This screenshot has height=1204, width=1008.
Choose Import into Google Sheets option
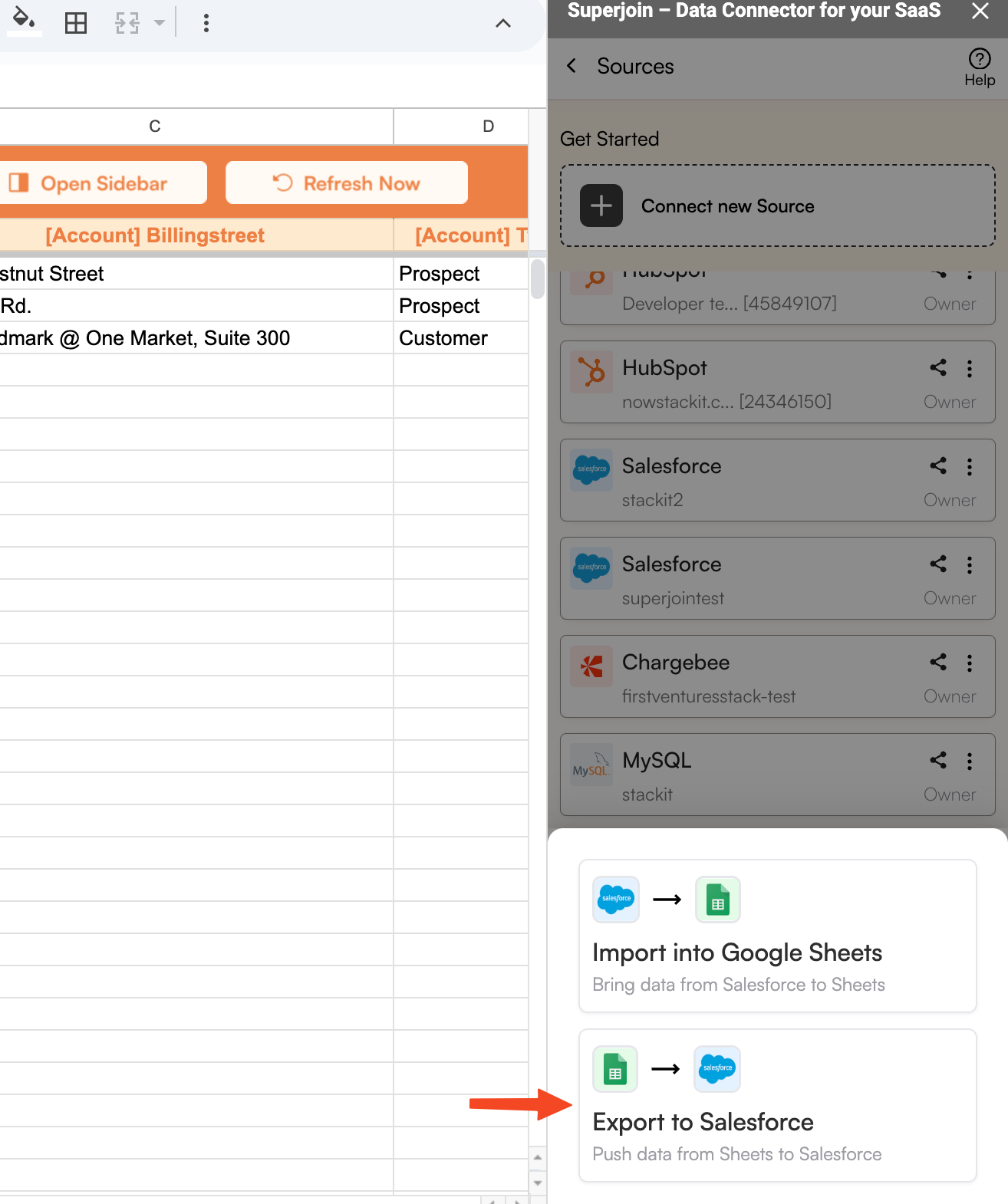[778, 936]
